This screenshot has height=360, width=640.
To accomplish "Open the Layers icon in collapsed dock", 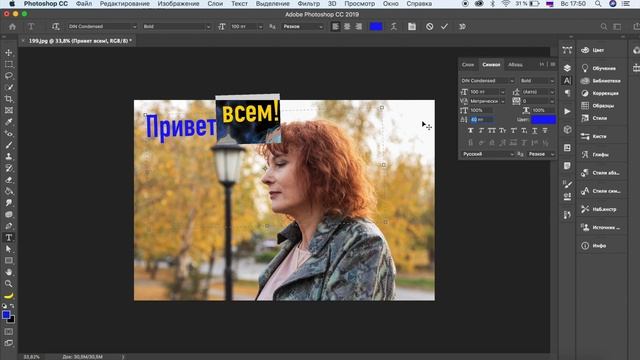I will (x=567, y=68).
